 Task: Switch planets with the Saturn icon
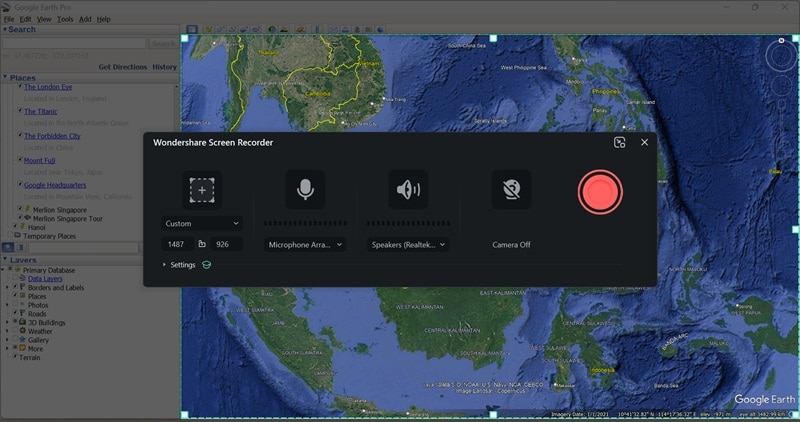pyautogui.click(x=301, y=30)
